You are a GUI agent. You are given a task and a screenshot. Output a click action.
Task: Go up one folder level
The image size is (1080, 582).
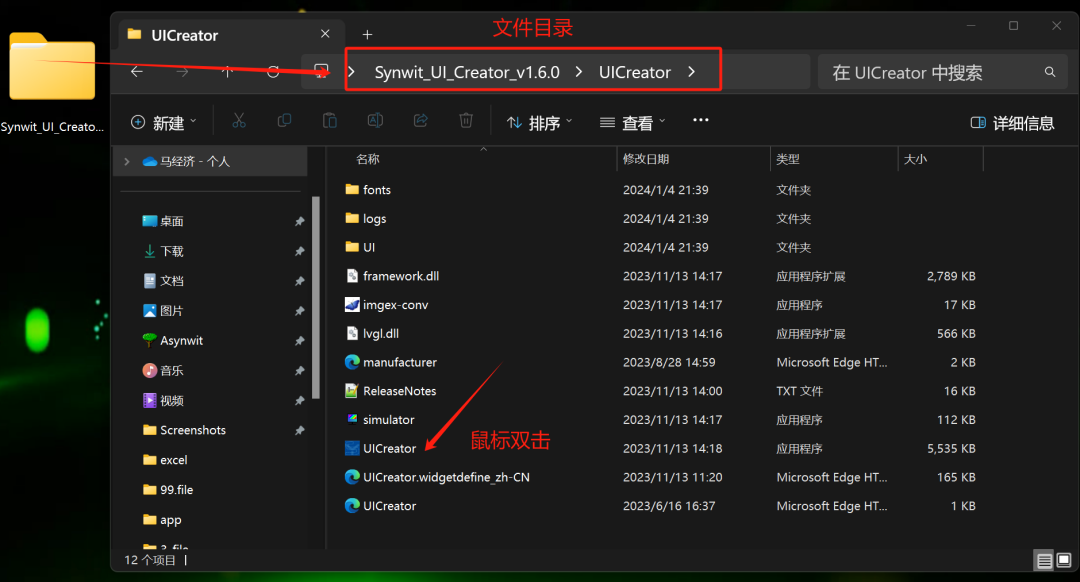coord(227,72)
